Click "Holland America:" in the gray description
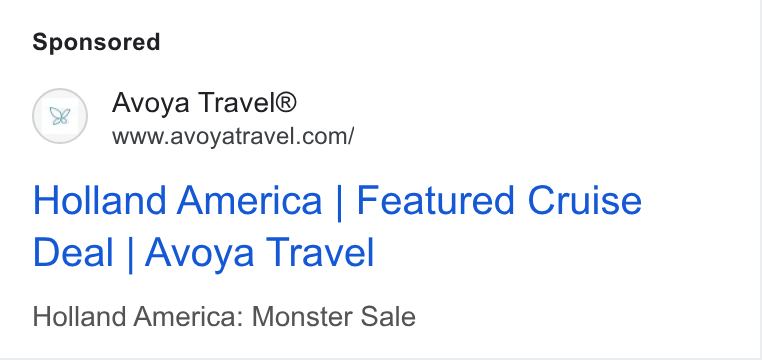 point(137,317)
